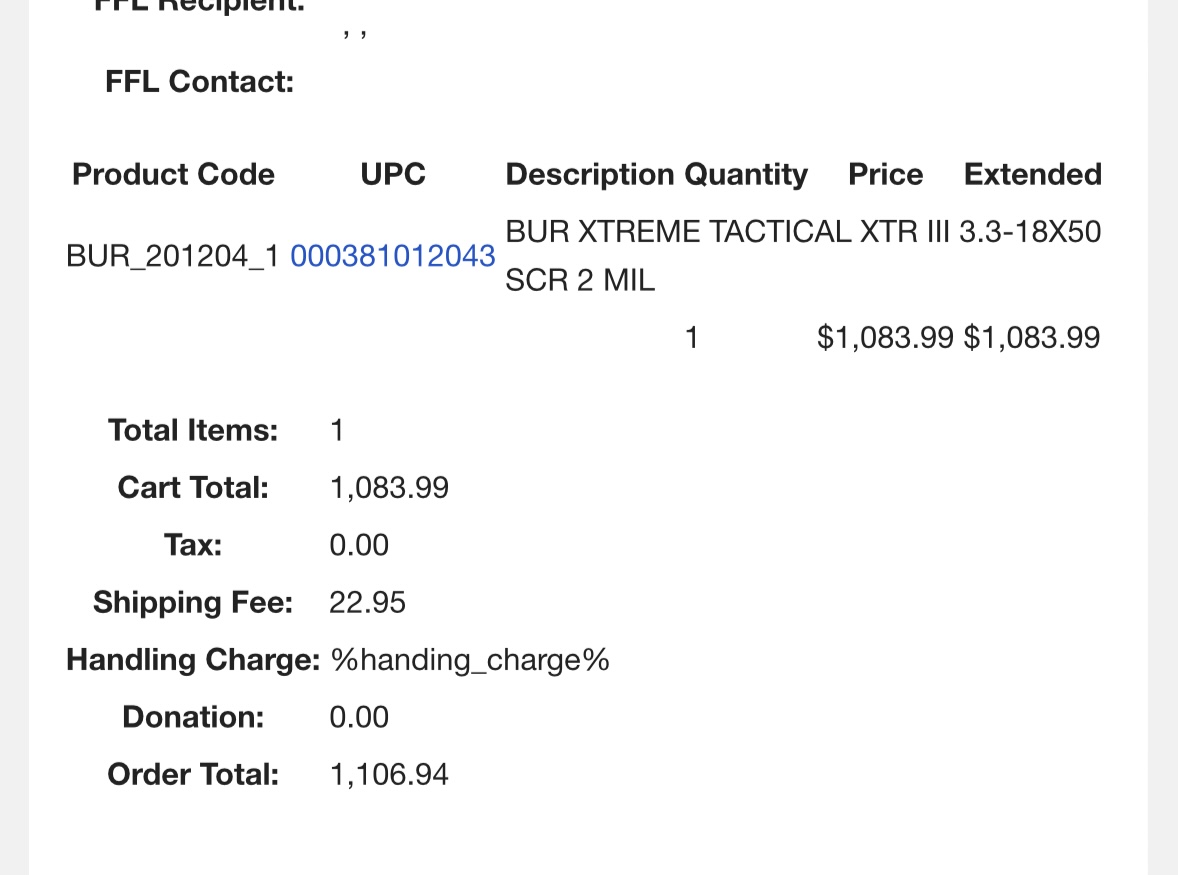Click the Shipping Fee value 22.95
The image size is (1178, 875).
(367, 603)
